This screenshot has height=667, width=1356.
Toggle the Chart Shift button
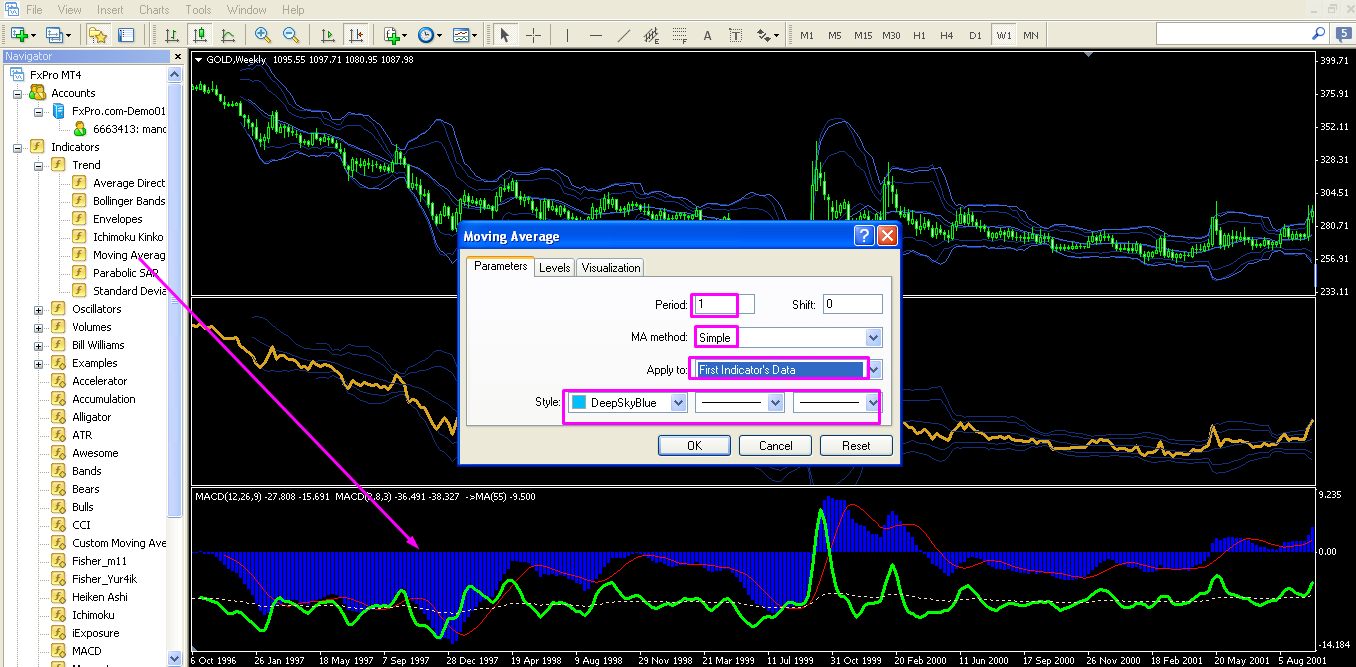coord(356,35)
